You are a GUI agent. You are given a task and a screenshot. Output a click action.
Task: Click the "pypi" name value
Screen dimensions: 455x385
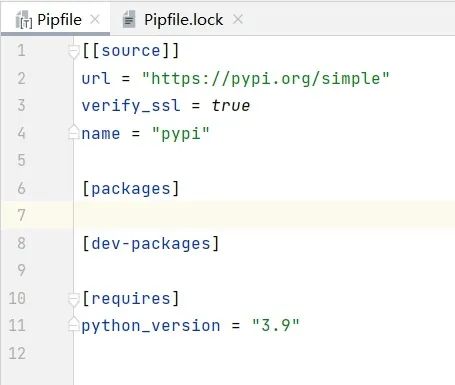tap(180, 134)
